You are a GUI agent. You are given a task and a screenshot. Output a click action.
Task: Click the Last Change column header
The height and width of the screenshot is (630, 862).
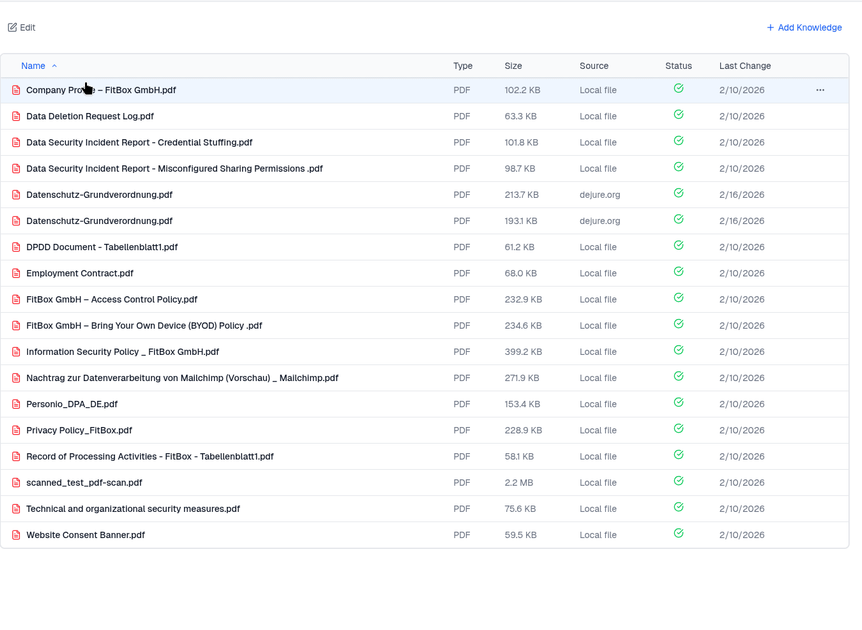744,65
